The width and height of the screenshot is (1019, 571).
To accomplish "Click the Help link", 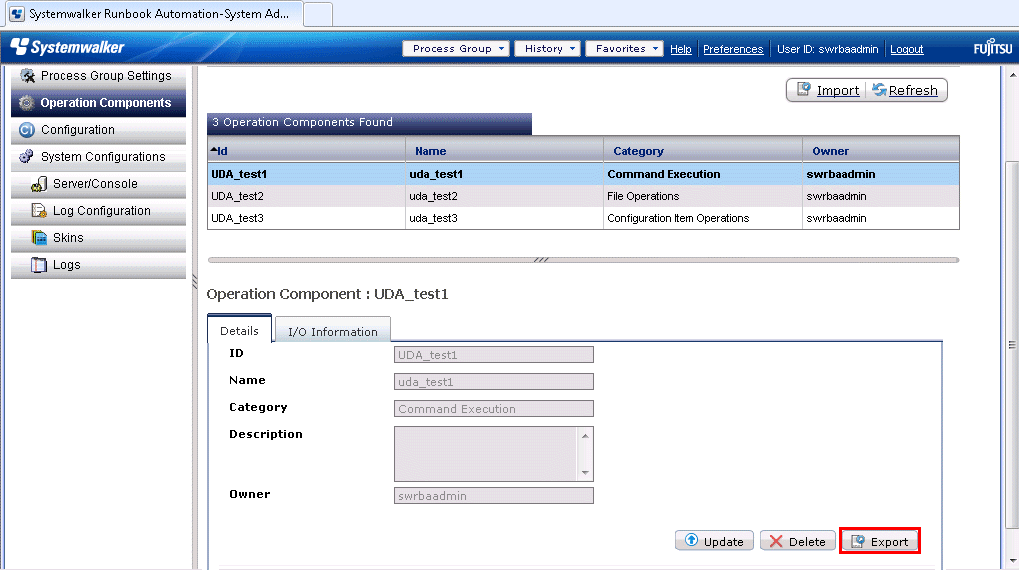I will coord(680,49).
